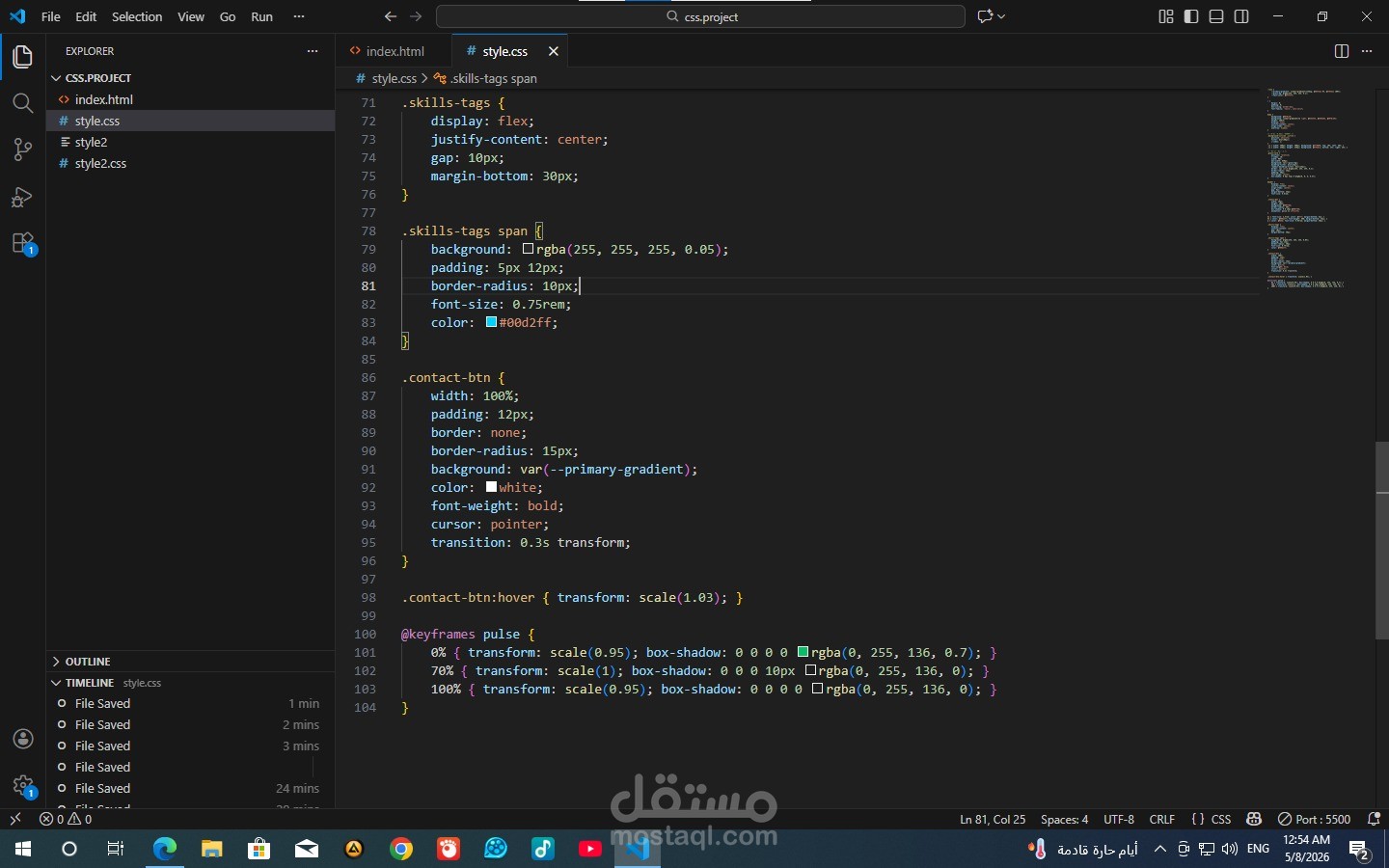Image resolution: width=1389 pixels, height=868 pixels.
Task: Open Task View from the taskbar
Action: coord(116,849)
